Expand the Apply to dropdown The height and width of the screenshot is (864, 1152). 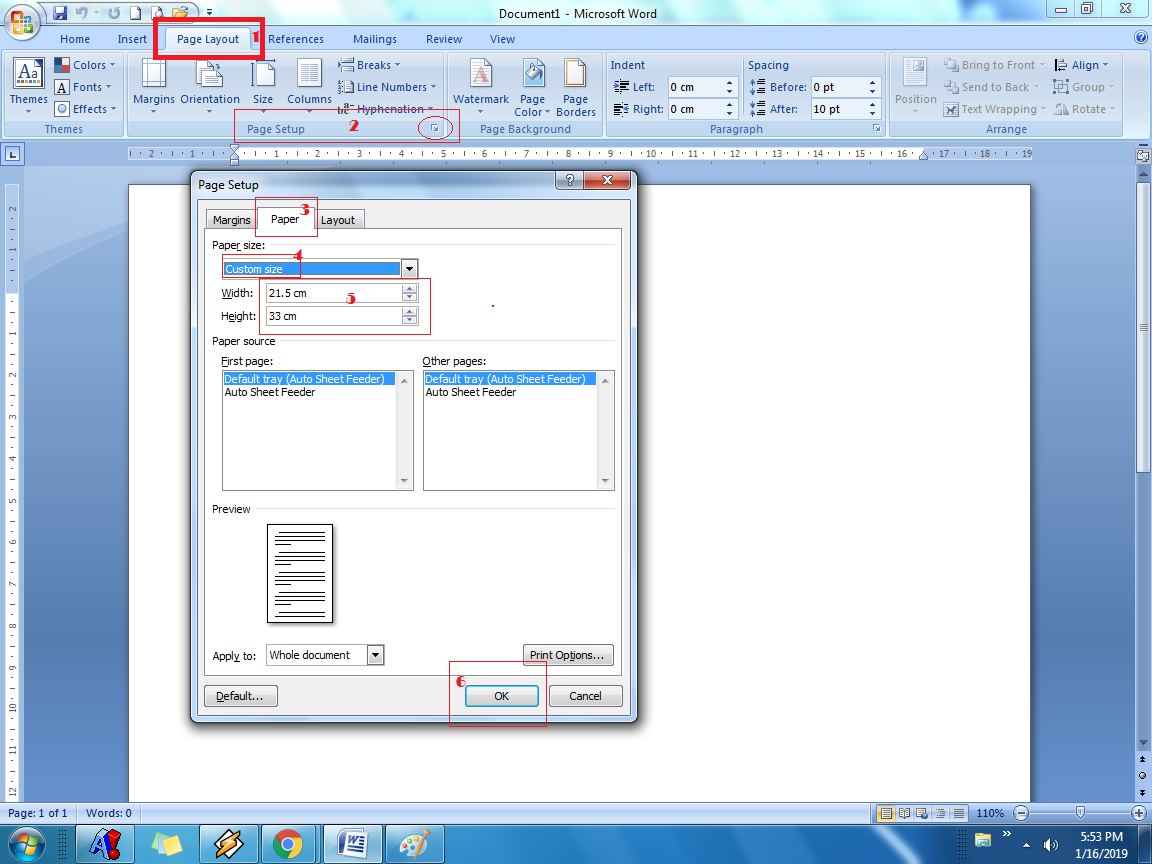375,654
